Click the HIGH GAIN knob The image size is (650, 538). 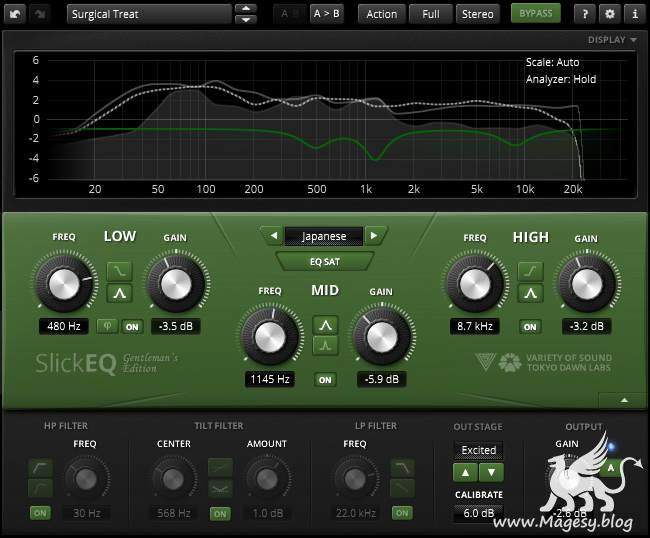[587, 285]
